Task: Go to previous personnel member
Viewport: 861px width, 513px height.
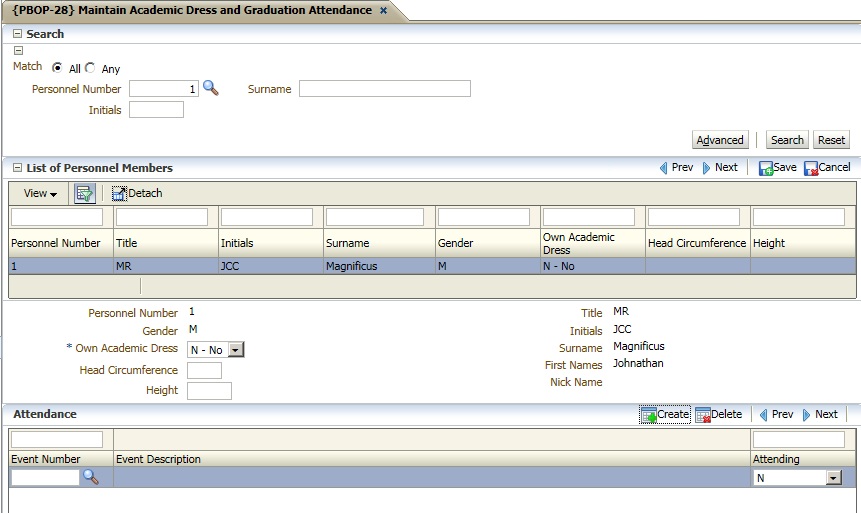Action: tap(676, 168)
